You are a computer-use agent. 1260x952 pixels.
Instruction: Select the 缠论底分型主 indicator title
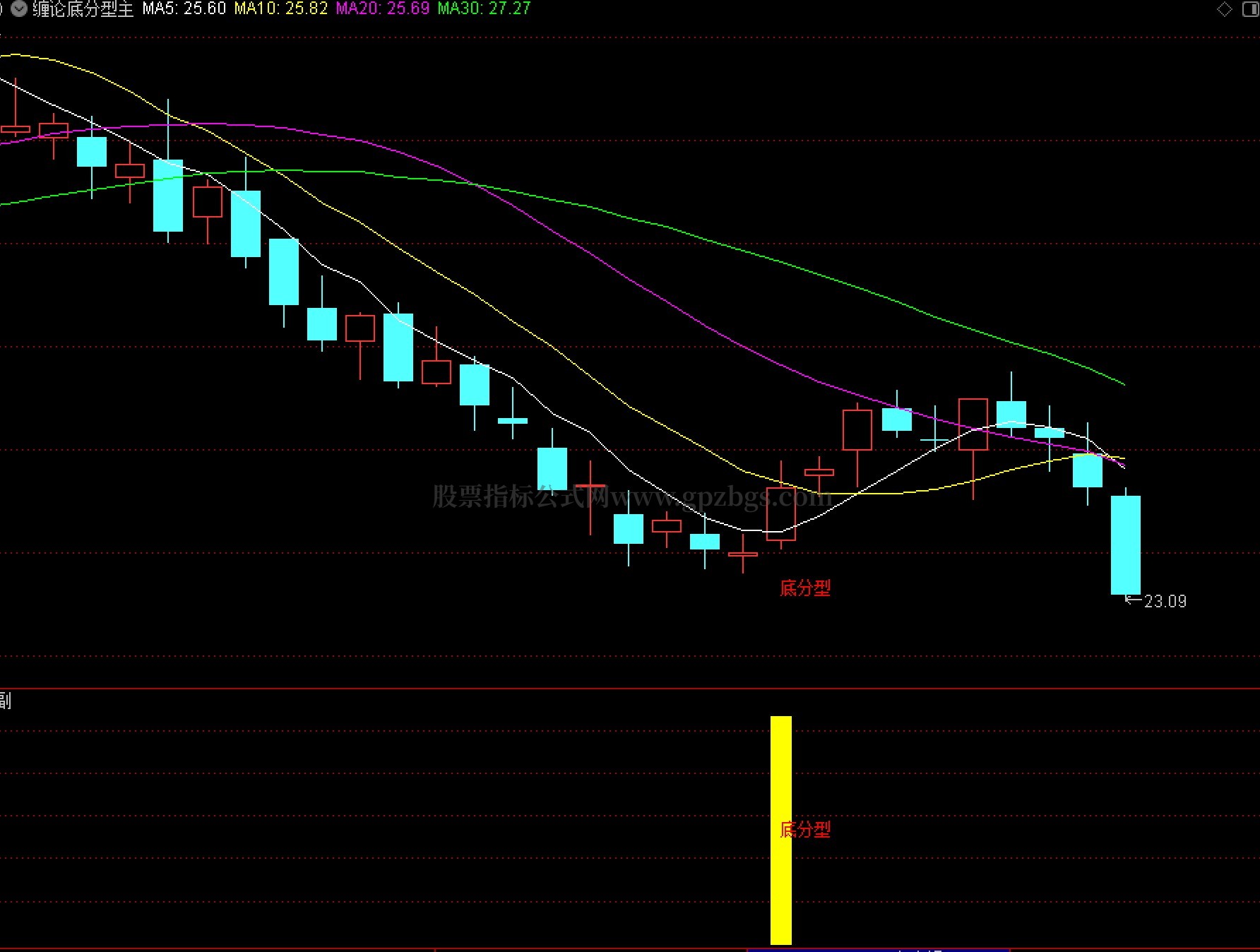[83, 8]
